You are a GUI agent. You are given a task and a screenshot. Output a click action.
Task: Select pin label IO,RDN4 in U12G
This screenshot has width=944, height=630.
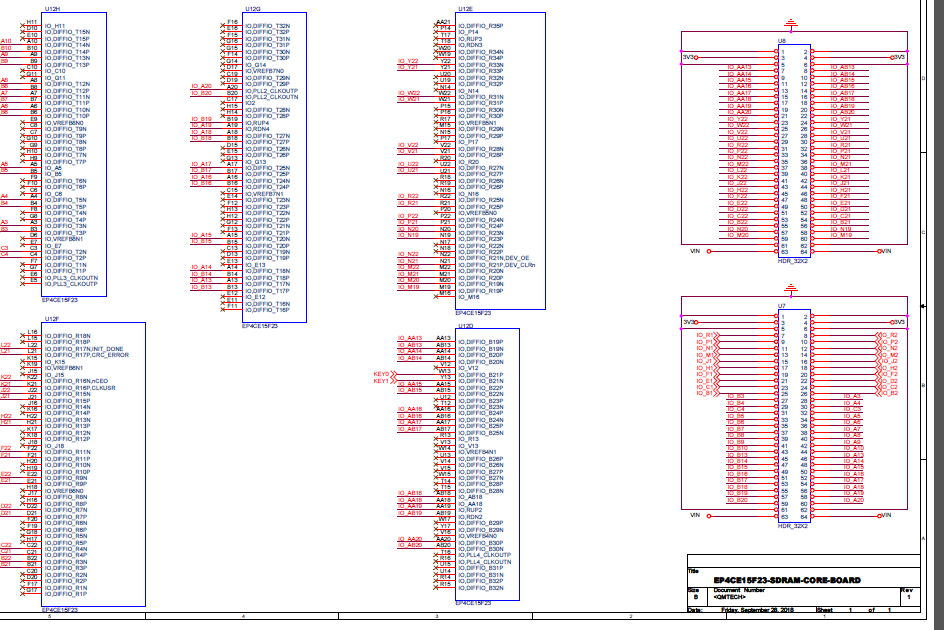click(257, 129)
